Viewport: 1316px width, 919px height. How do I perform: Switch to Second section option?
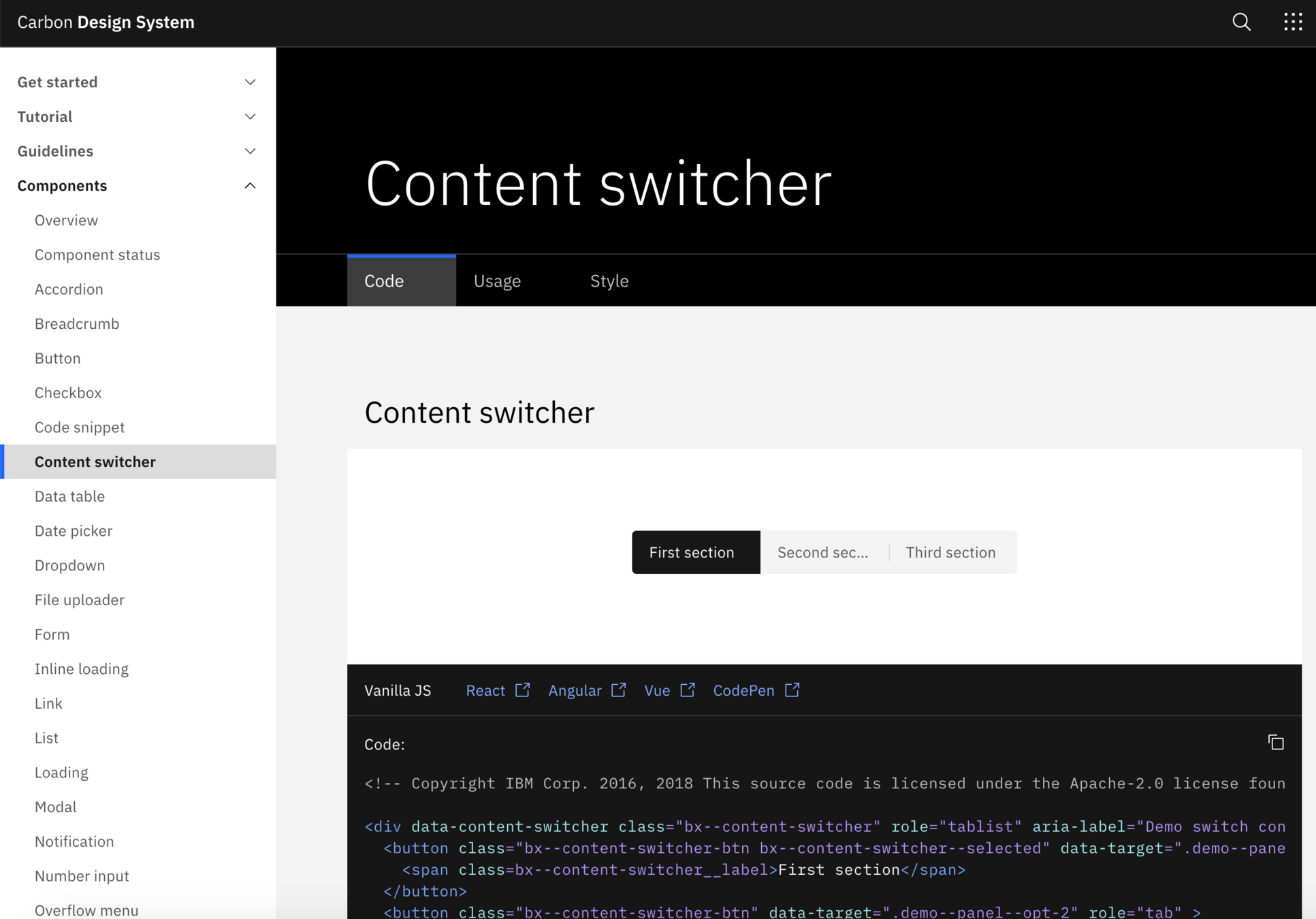823,552
